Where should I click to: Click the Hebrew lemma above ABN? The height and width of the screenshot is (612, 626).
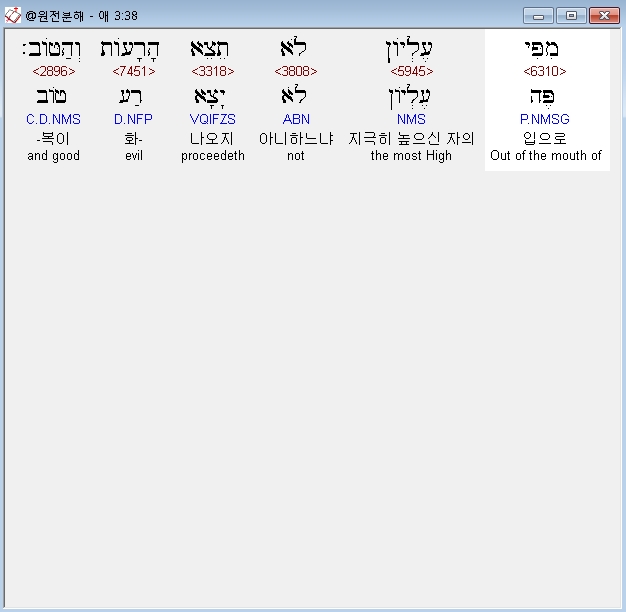point(293,95)
